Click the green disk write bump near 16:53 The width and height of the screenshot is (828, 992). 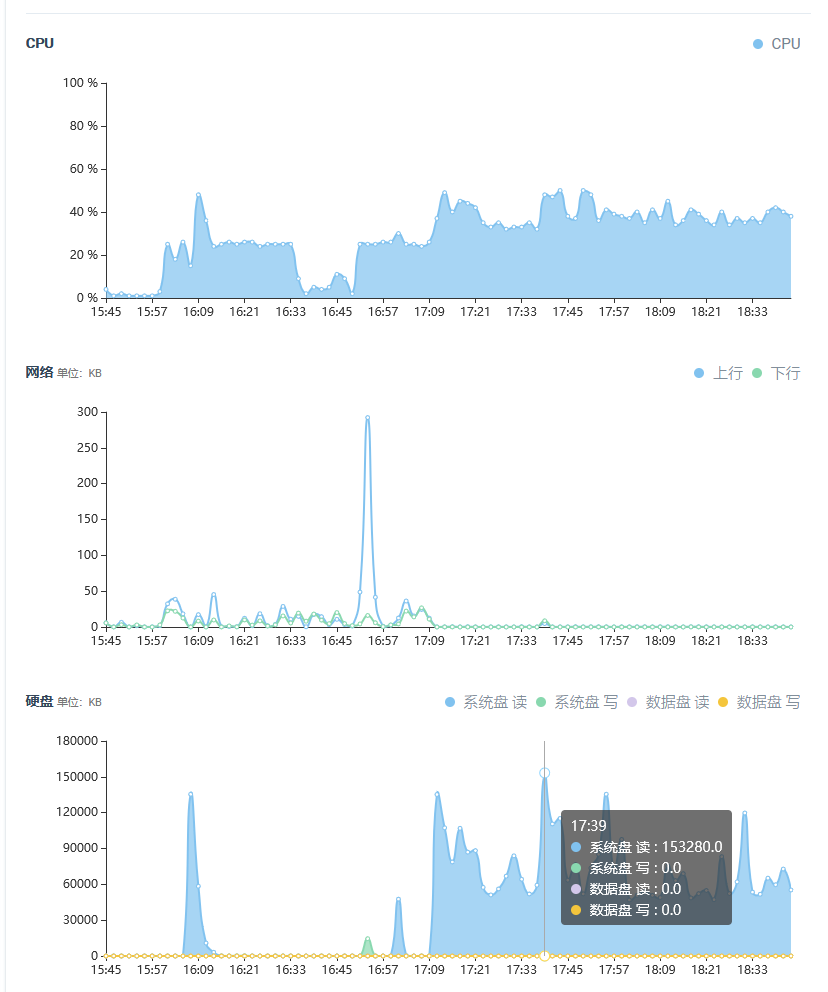pyautogui.click(x=368, y=939)
